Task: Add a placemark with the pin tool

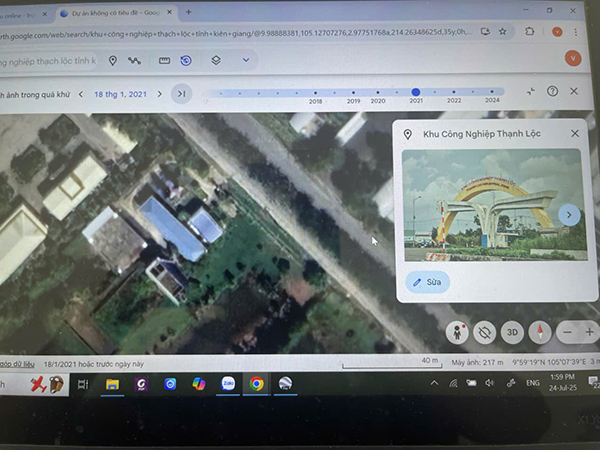Action: pos(113,61)
